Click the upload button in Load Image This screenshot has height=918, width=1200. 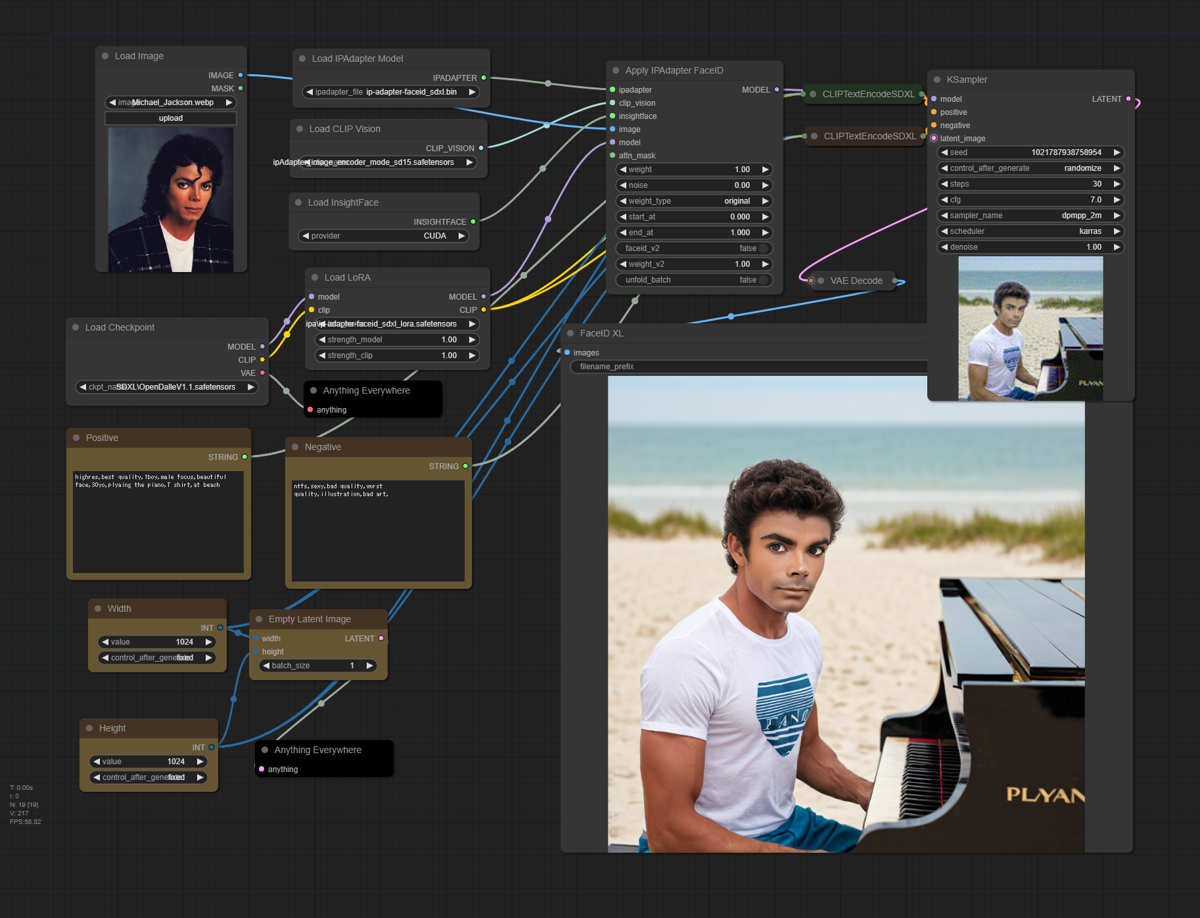click(x=170, y=117)
